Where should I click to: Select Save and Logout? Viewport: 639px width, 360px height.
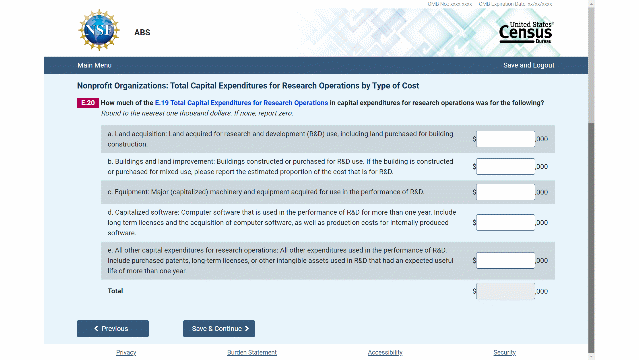pyautogui.click(x=529, y=65)
